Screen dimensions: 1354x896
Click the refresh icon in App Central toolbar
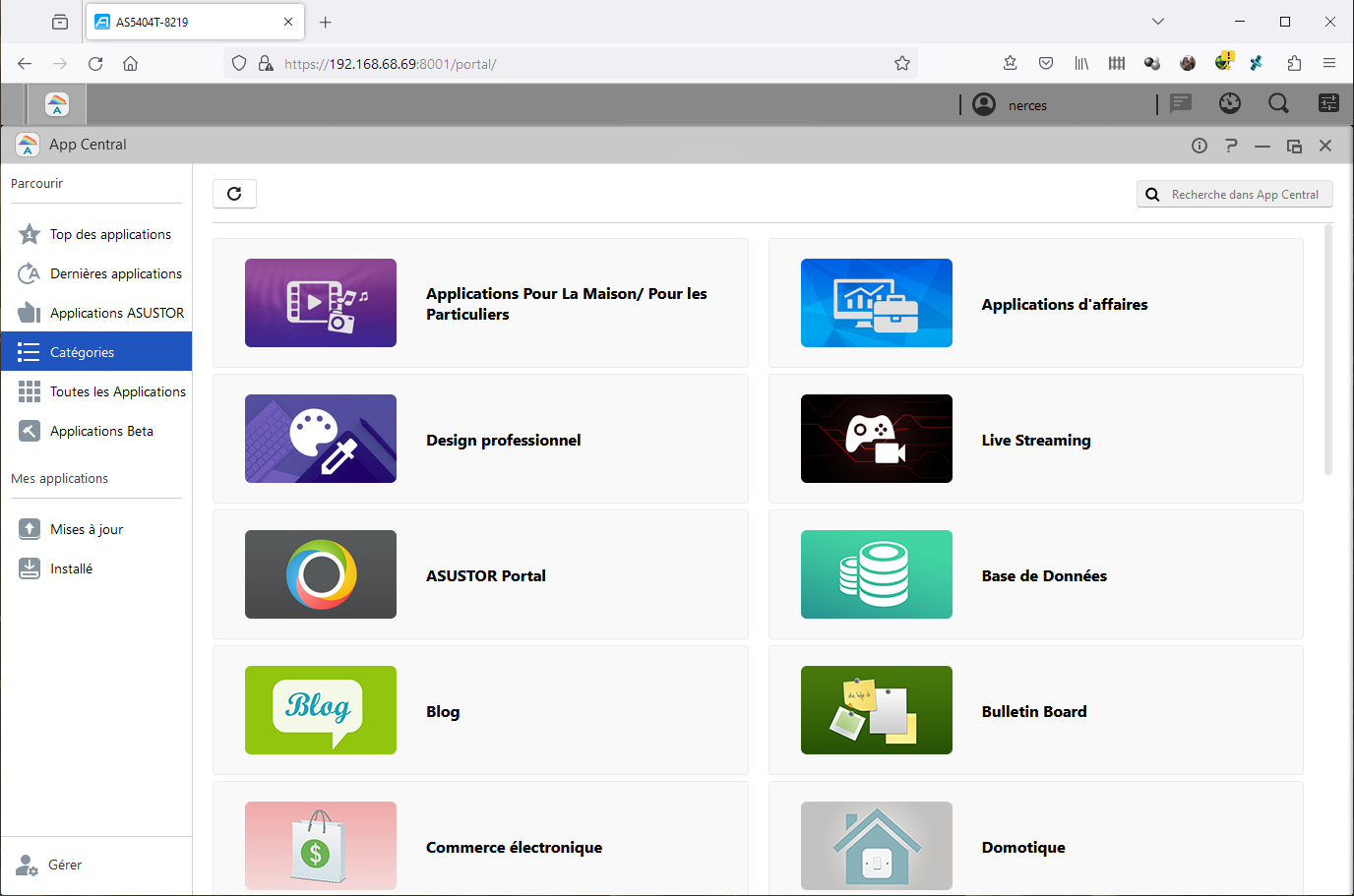(234, 194)
